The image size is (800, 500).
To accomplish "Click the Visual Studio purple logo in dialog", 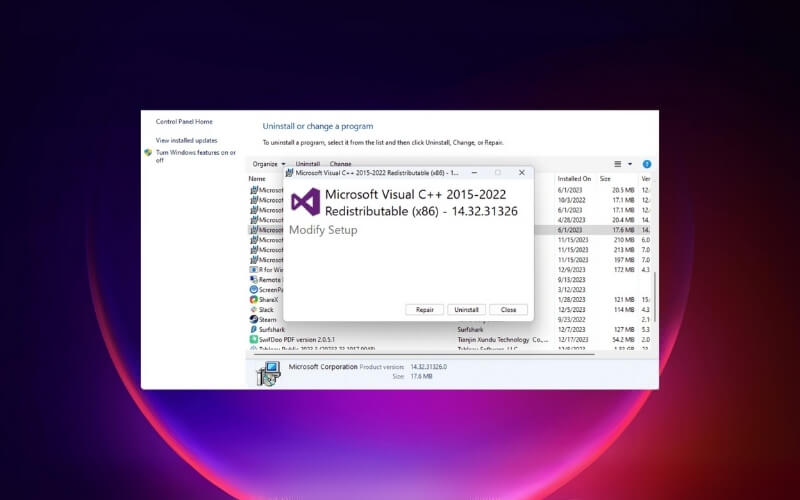I will click(306, 202).
